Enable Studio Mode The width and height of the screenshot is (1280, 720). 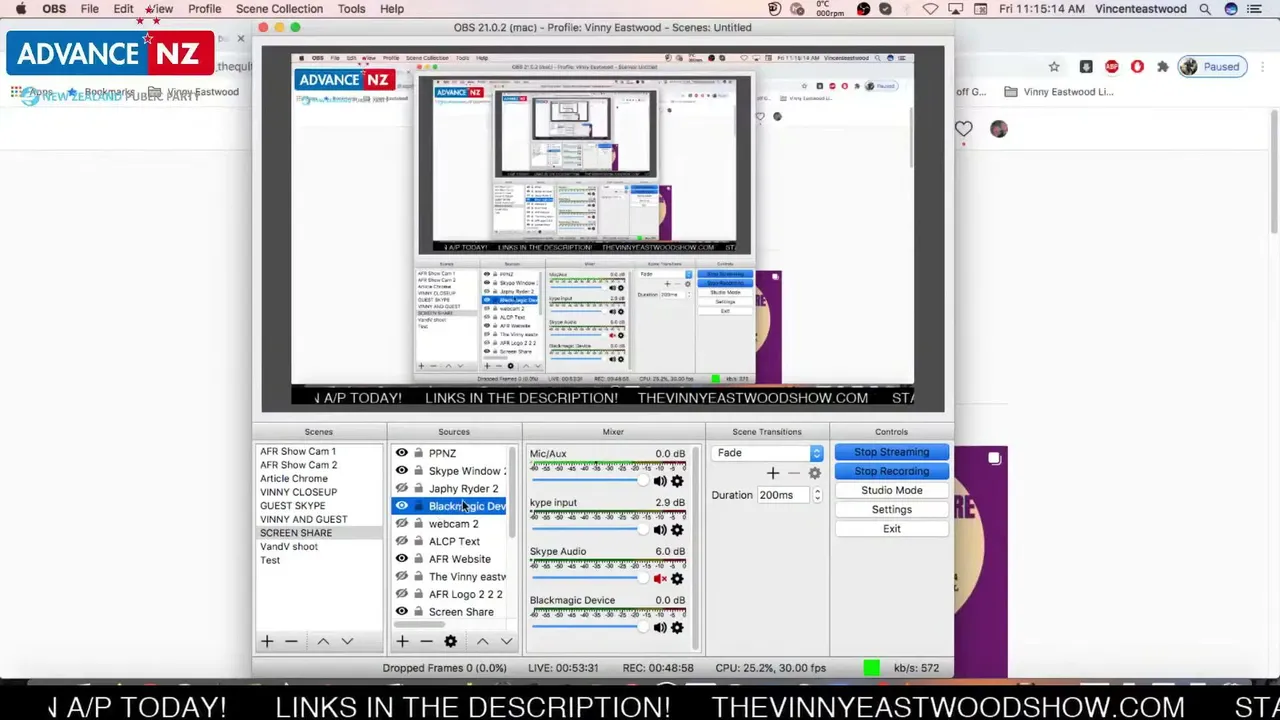(891, 490)
